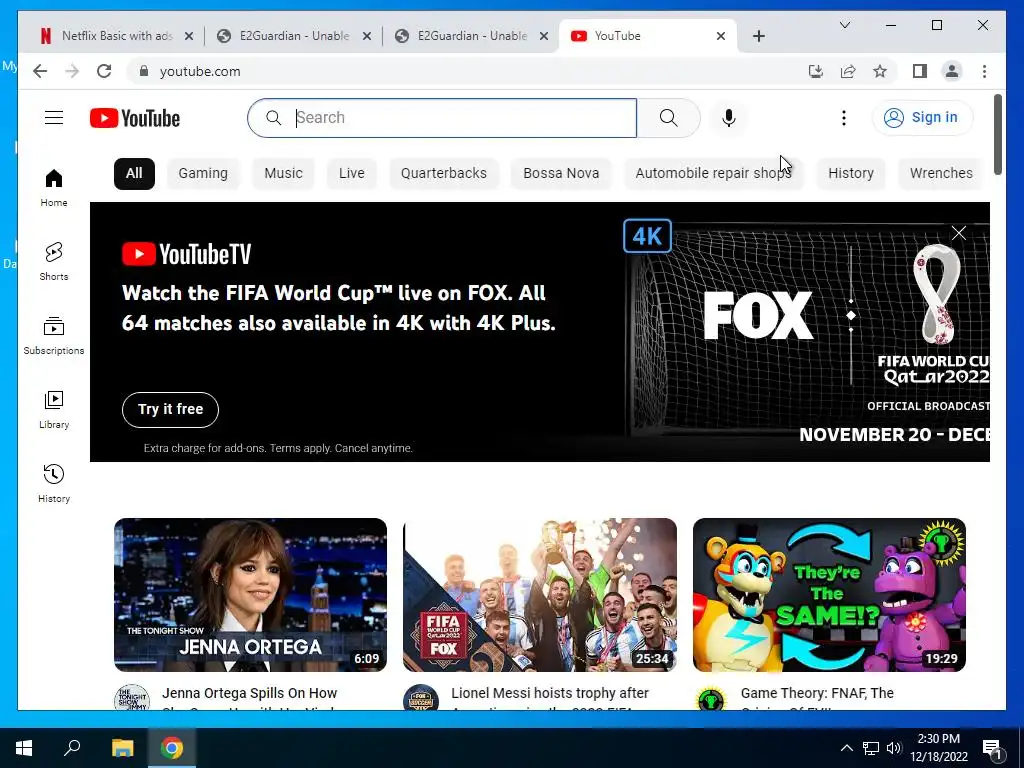
Task: Open File Explorer from taskbar
Action: pos(122,748)
